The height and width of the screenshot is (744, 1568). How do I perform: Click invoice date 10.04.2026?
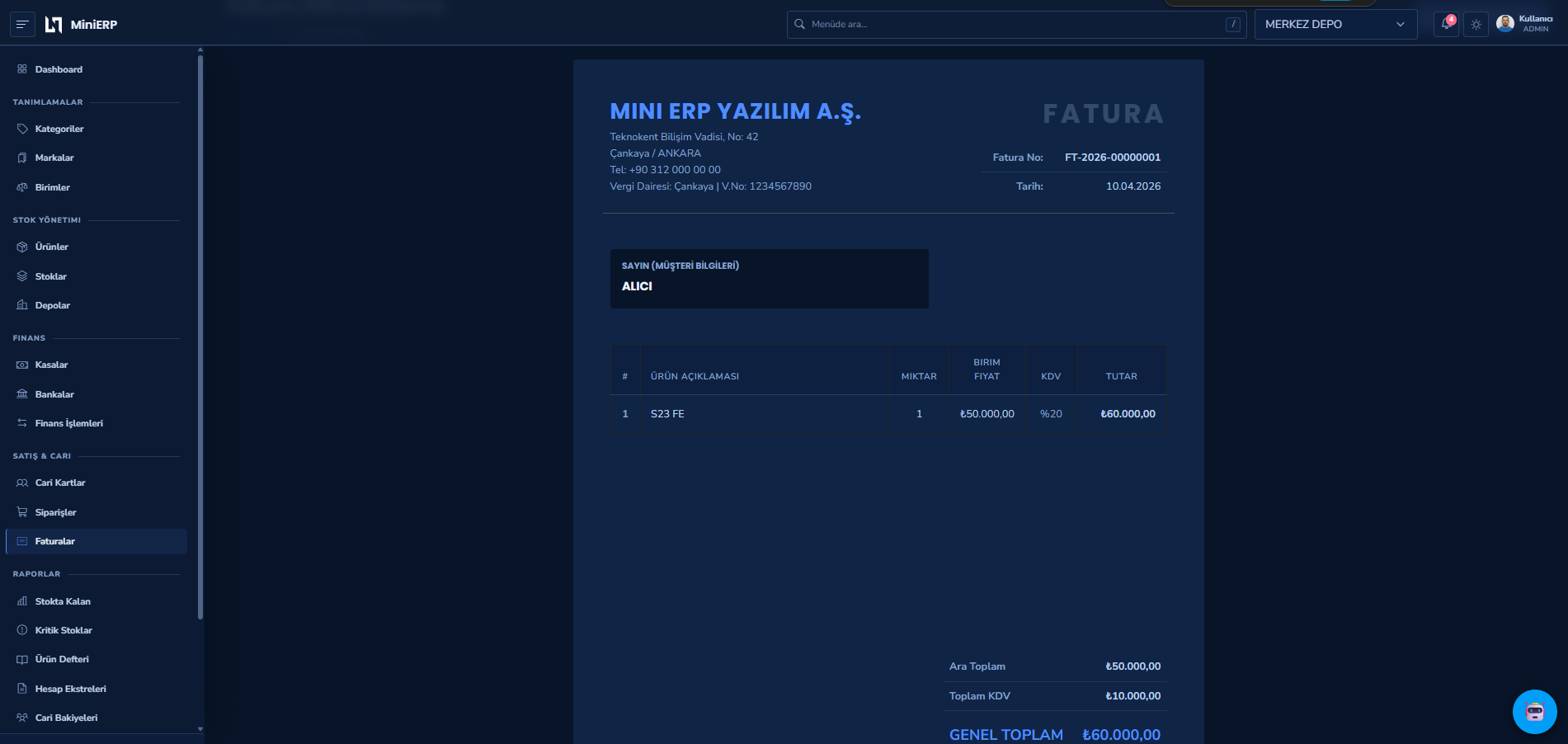(x=1133, y=186)
